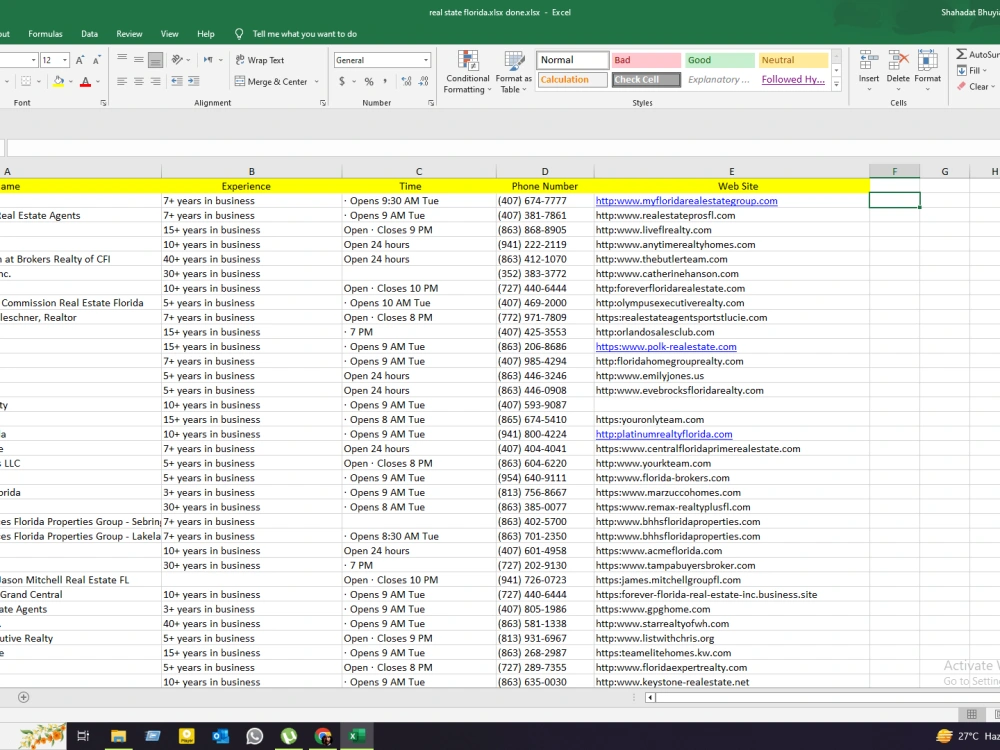
Task: Open Conditional Formatting menu
Action: coord(467,72)
